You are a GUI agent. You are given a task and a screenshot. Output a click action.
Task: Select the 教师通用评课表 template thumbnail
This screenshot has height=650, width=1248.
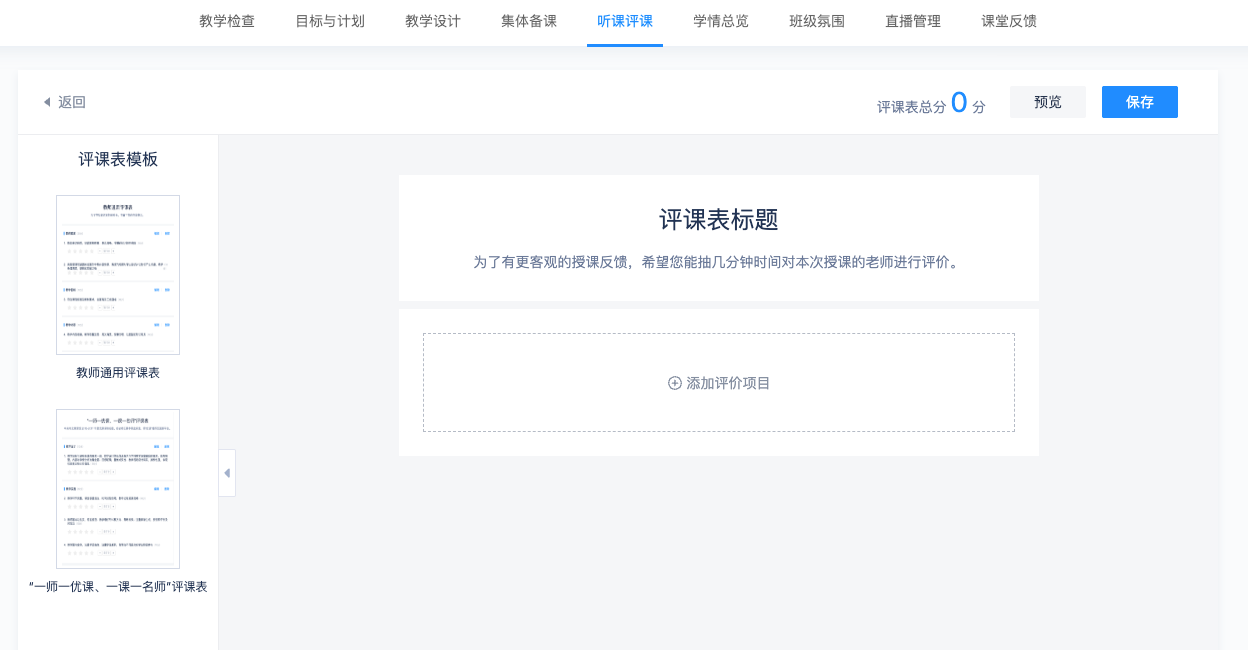tap(118, 275)
